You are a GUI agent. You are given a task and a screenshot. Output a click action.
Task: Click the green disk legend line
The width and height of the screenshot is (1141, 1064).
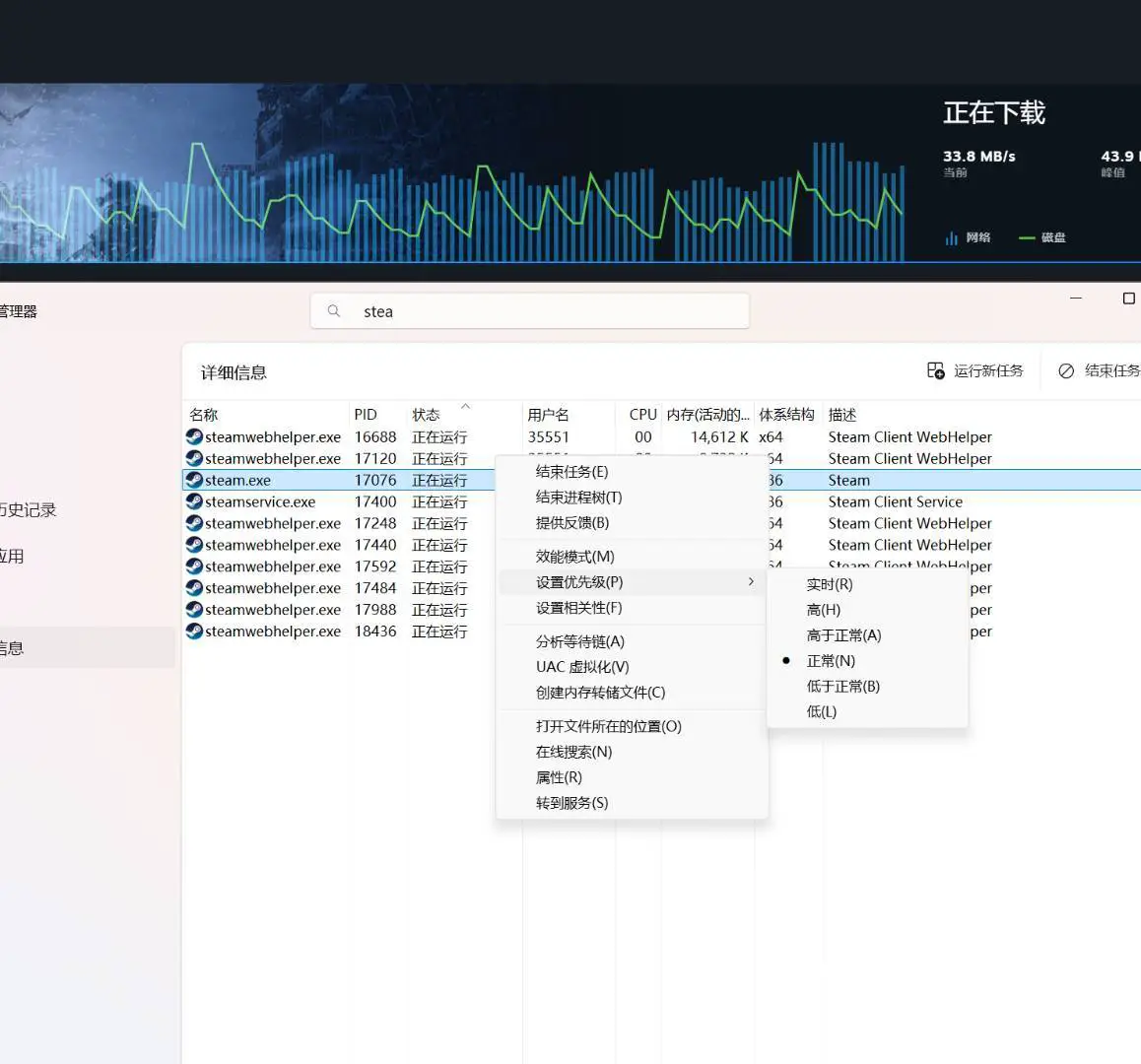1027,237
